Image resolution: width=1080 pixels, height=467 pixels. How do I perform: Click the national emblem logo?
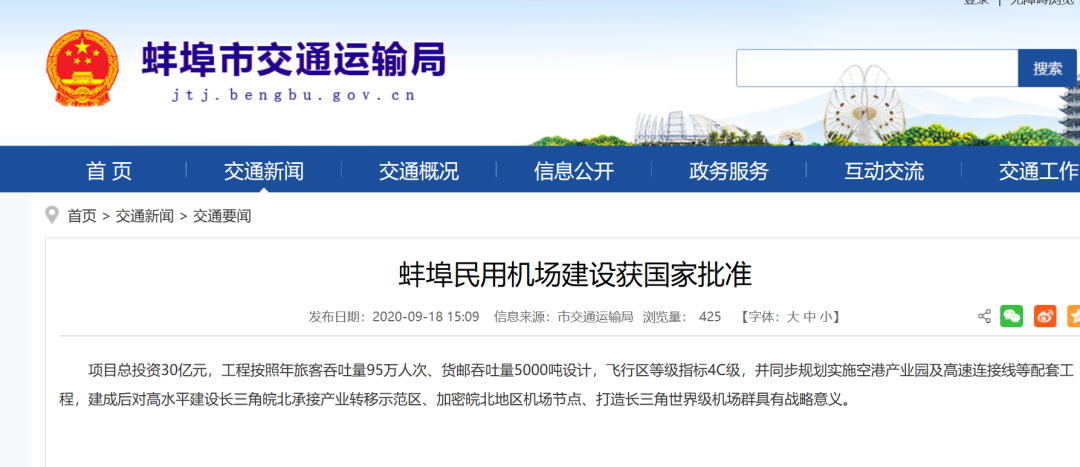coord(82,68)
